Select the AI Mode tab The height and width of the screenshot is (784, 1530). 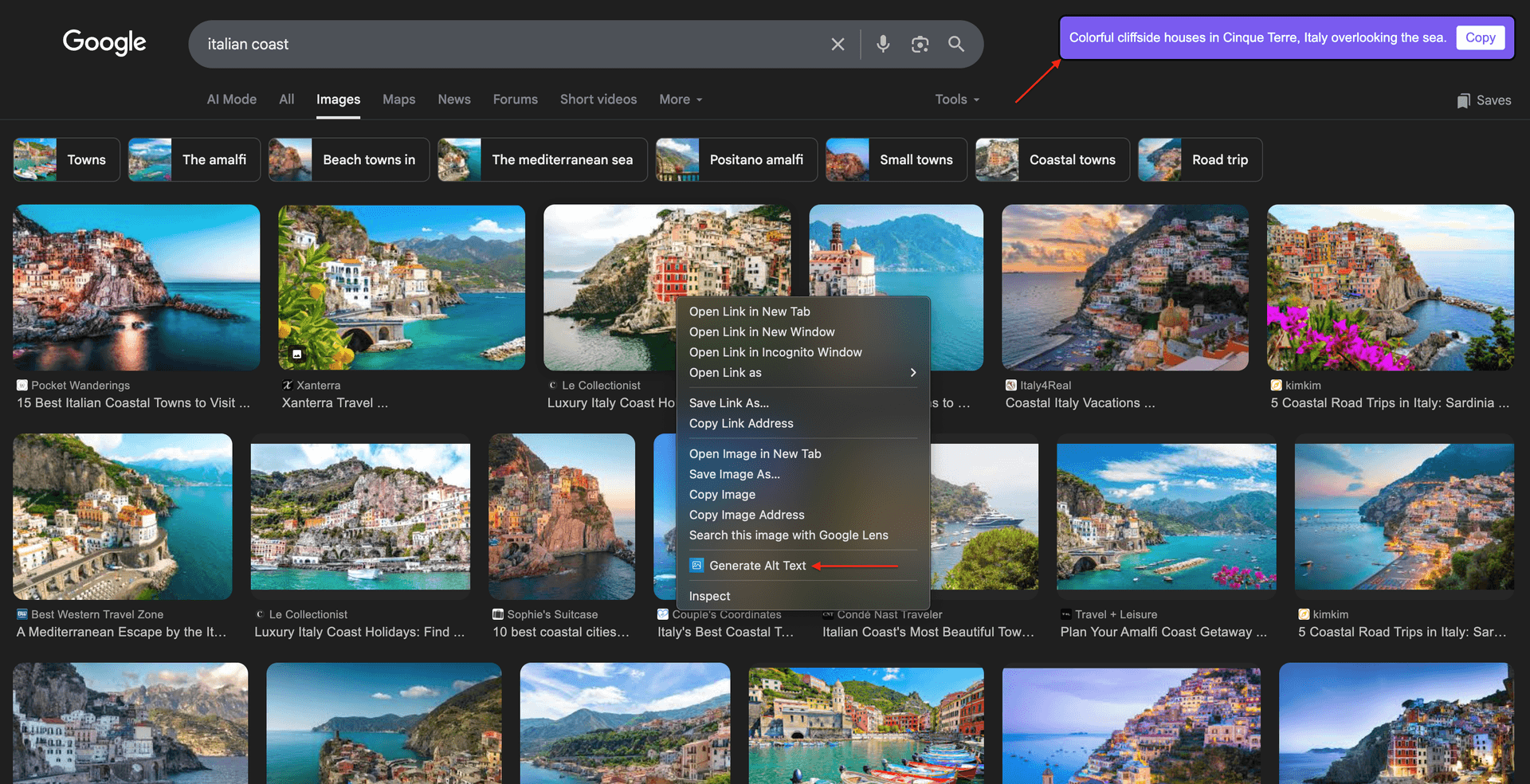click(x=231, y=99)
